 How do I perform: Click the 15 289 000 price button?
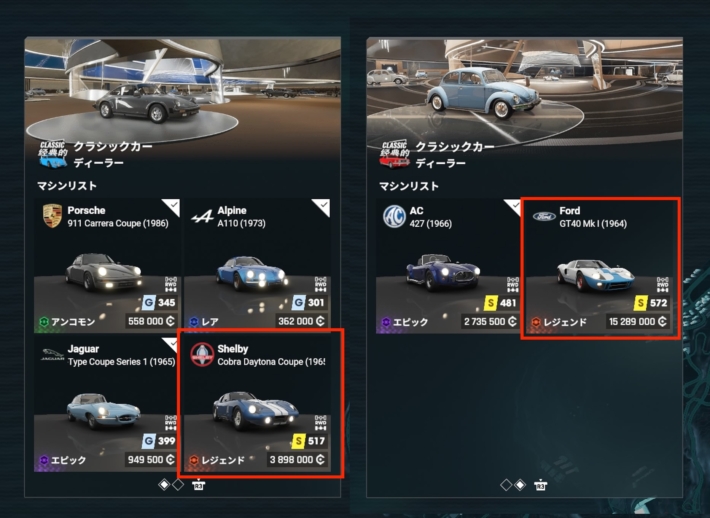point(638,321)
